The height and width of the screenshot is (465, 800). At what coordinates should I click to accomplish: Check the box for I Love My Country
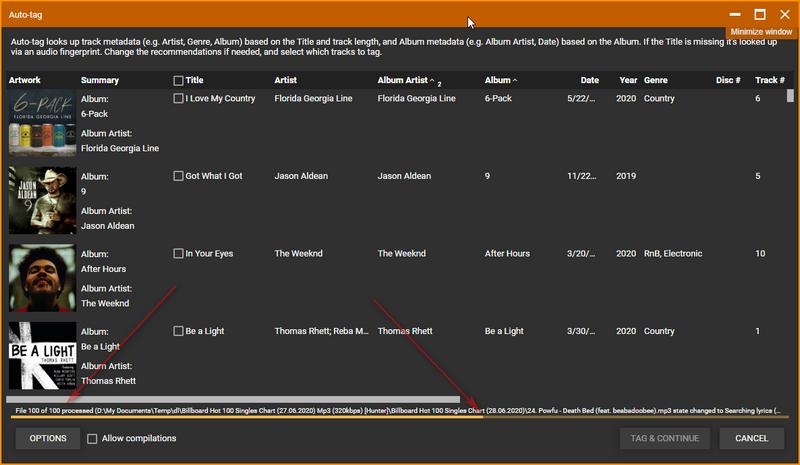[178, 99]
